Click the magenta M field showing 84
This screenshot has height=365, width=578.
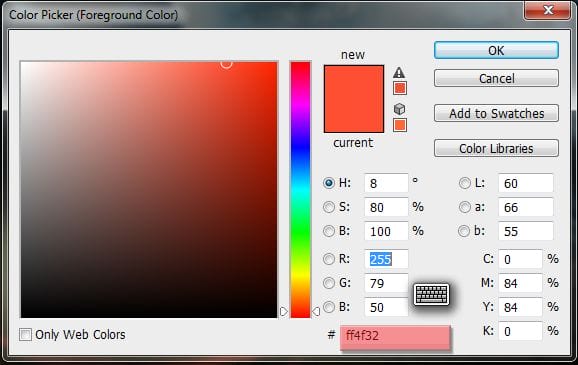coord(520,283)
